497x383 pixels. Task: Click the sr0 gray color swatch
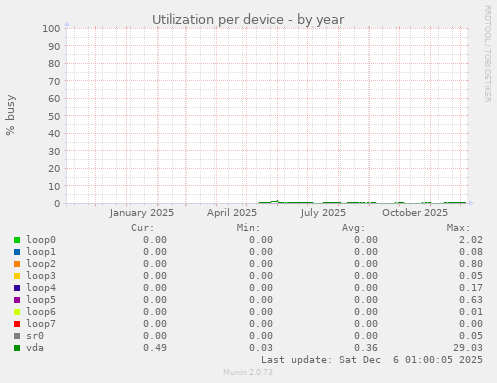pyautogui.click(x=17, y=336)
